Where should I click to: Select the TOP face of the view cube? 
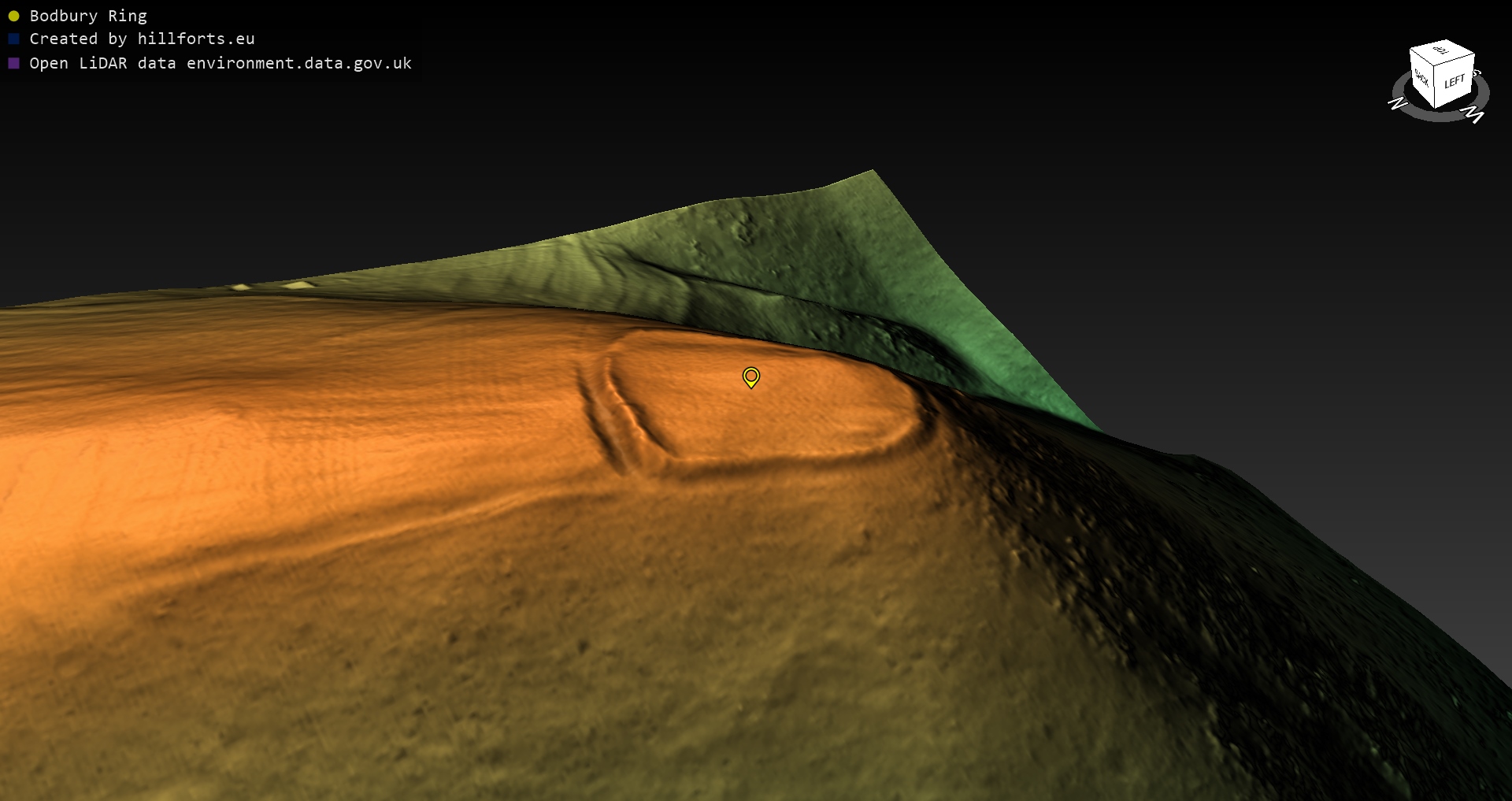tap(1441, 51)
